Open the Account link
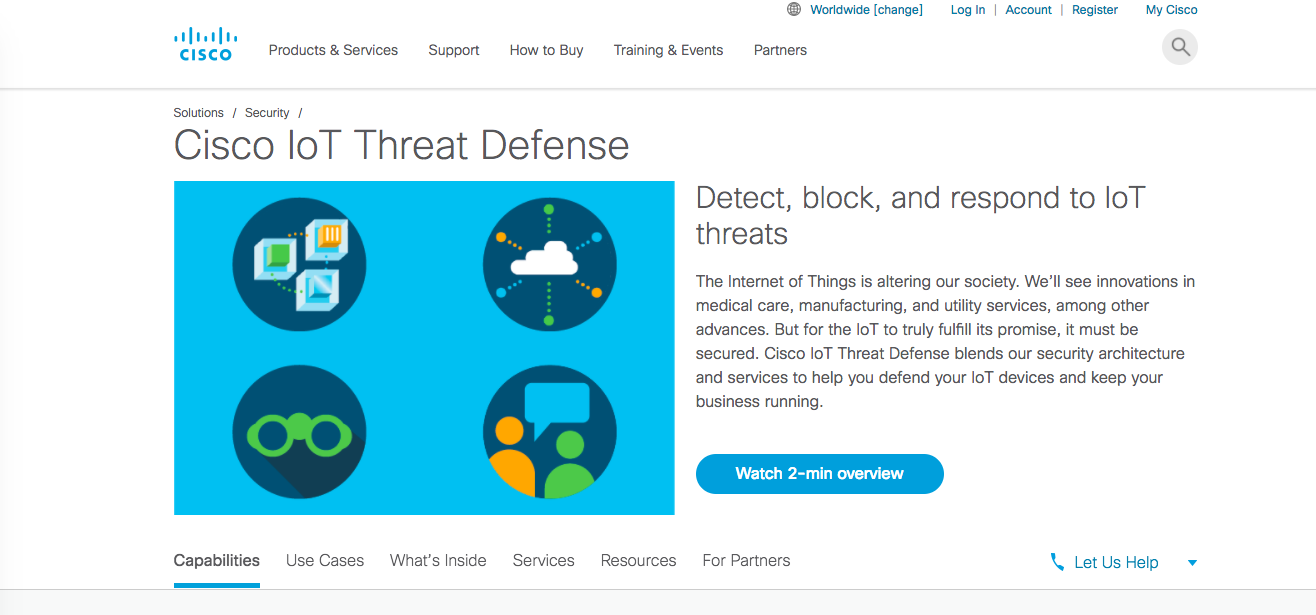Screen dimensions: 1316x615 click(x=1029, y=10)
